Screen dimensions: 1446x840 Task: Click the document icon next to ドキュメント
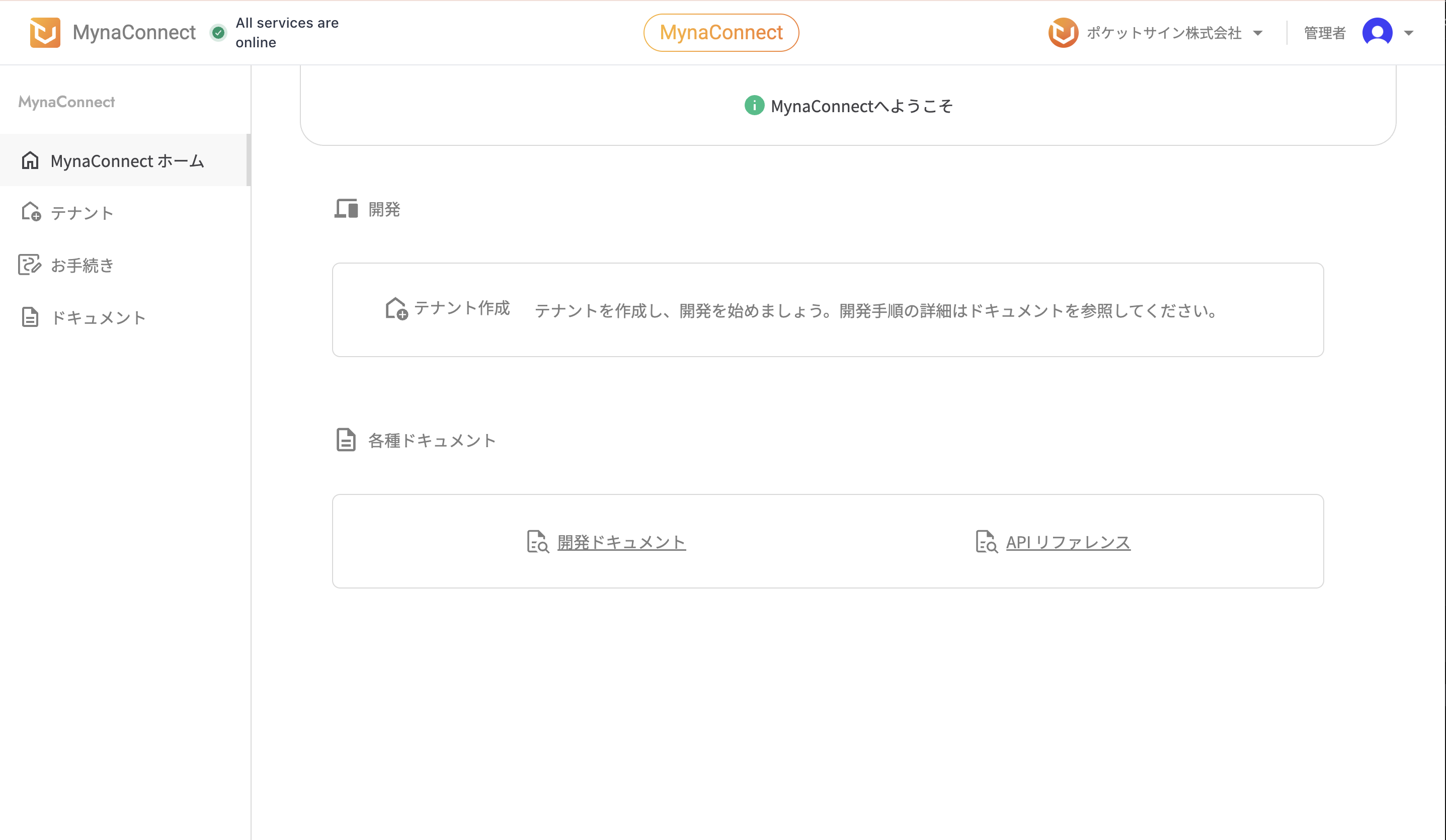(30, 317)
